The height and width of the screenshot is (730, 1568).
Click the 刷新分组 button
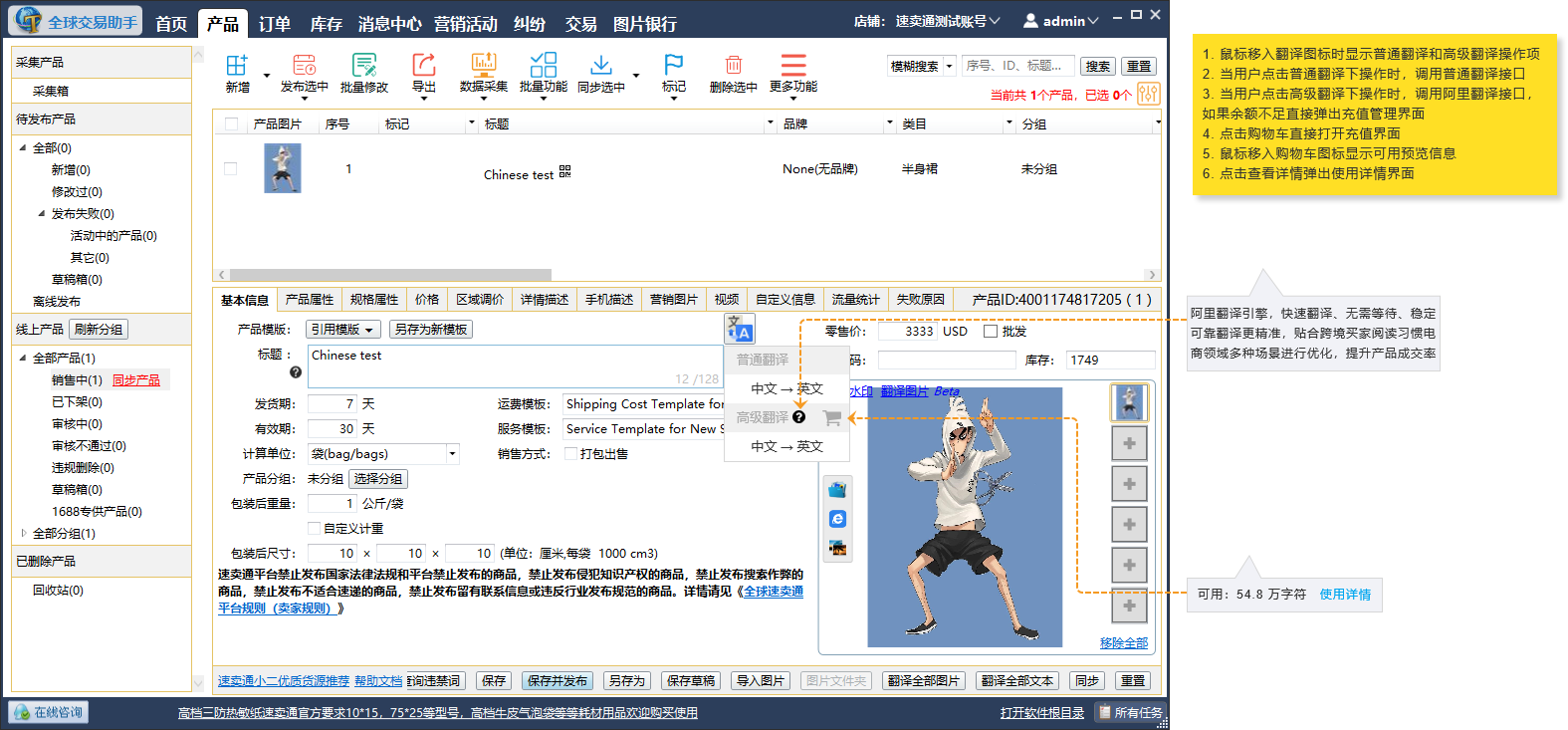(100, 330)
